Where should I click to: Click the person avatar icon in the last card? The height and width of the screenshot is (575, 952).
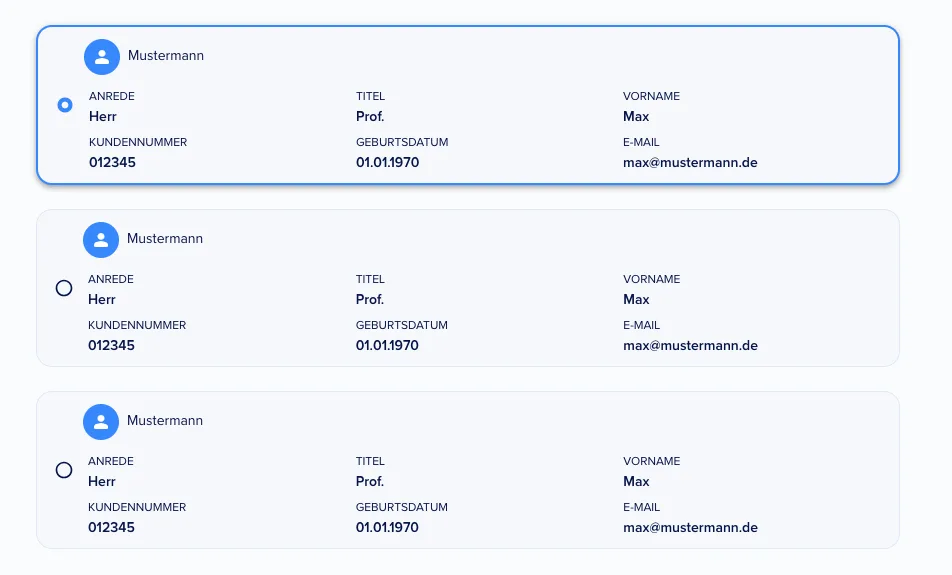click(101, 422)
